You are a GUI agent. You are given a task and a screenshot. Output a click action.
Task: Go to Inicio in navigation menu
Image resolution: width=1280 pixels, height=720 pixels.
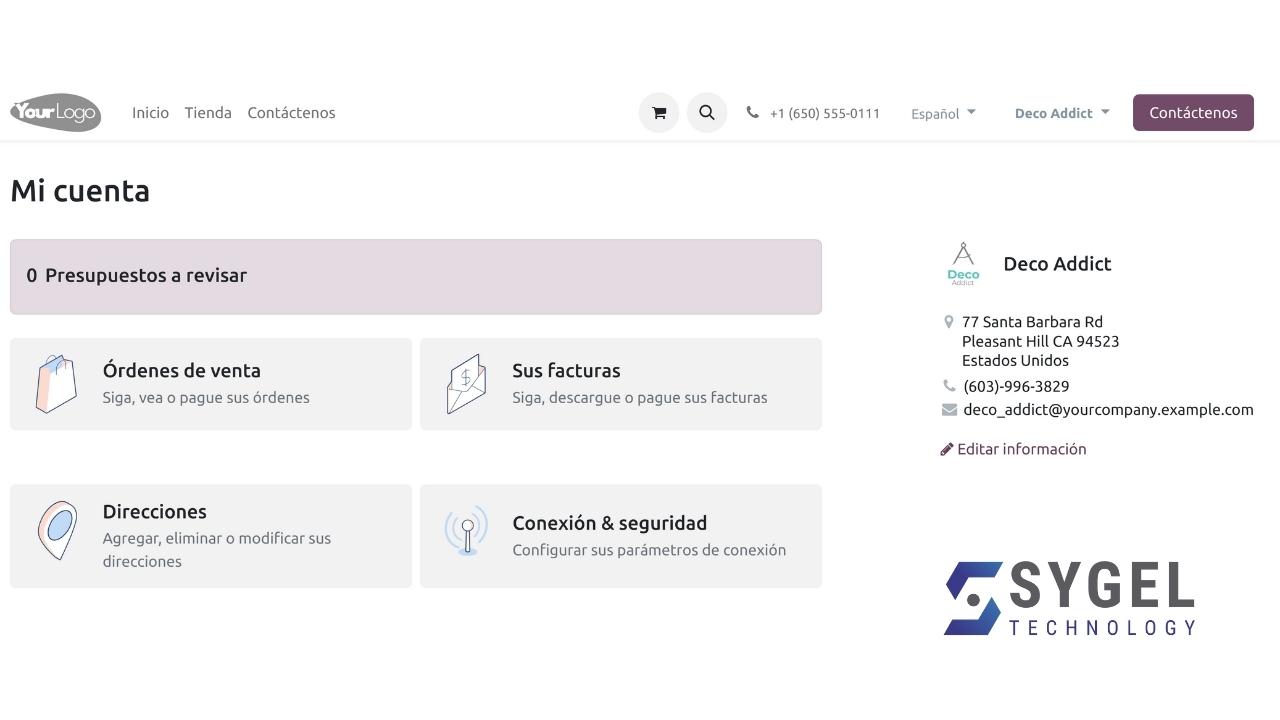pyautogui.click(x=150, y=113)
